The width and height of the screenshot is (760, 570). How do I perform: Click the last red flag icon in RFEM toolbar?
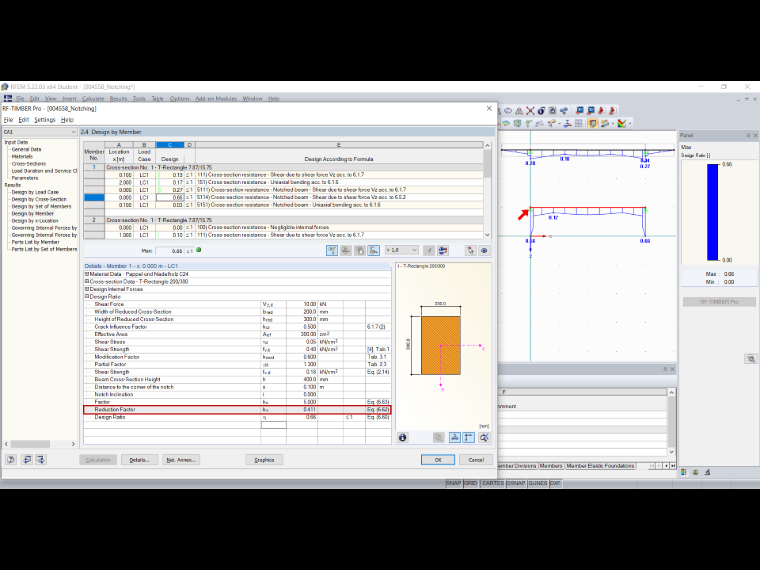pos(612,111)
